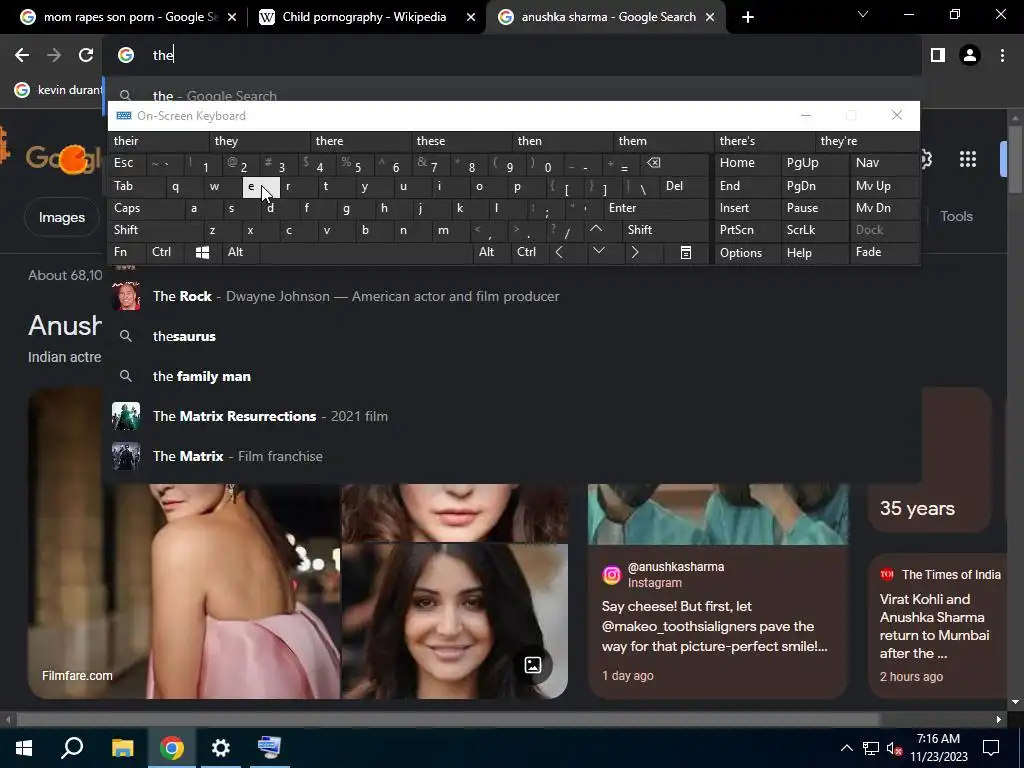Select the Images filter chip
The image size is (1024, 768).
click(61, 217)
